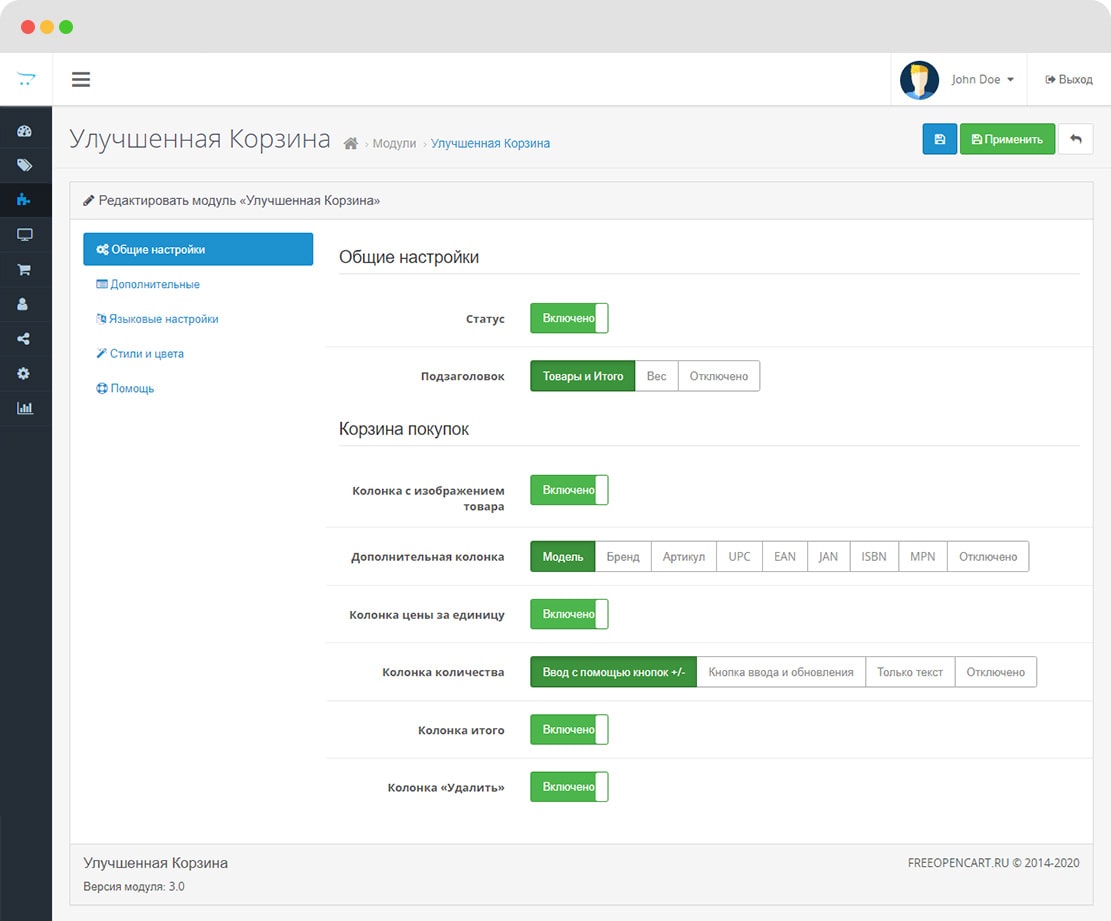Click the Выход logout link
The width and height of the screenshot is (1111, 921).
(1068, 79)
